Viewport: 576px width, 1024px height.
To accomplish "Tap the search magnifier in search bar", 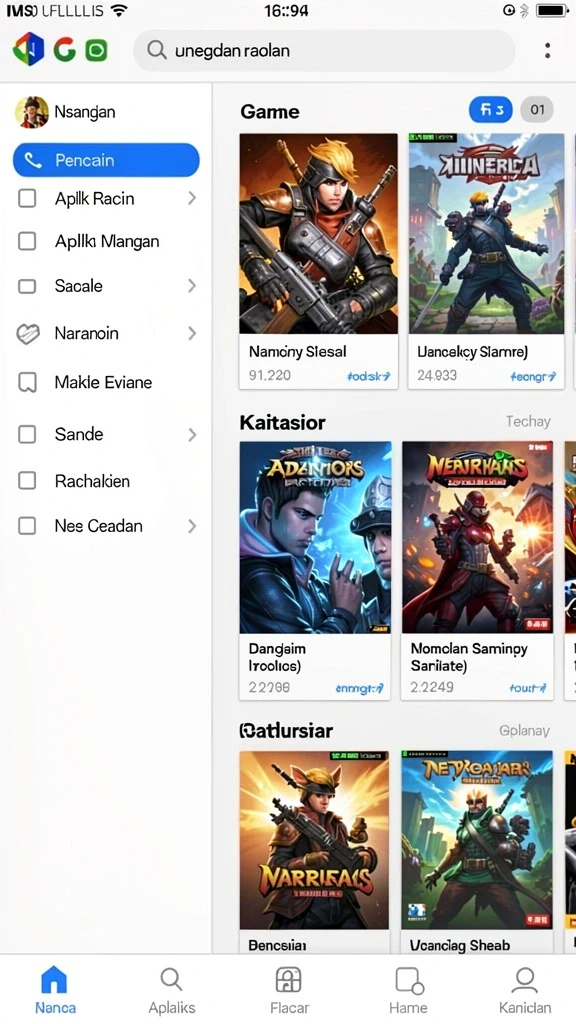I will 156,50.
